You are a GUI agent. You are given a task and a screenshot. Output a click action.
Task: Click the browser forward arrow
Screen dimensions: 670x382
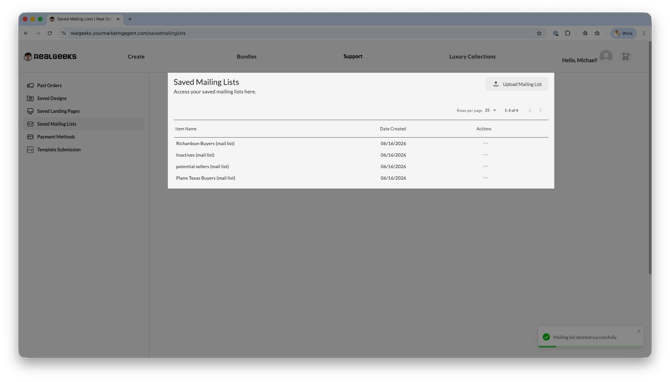38,33
